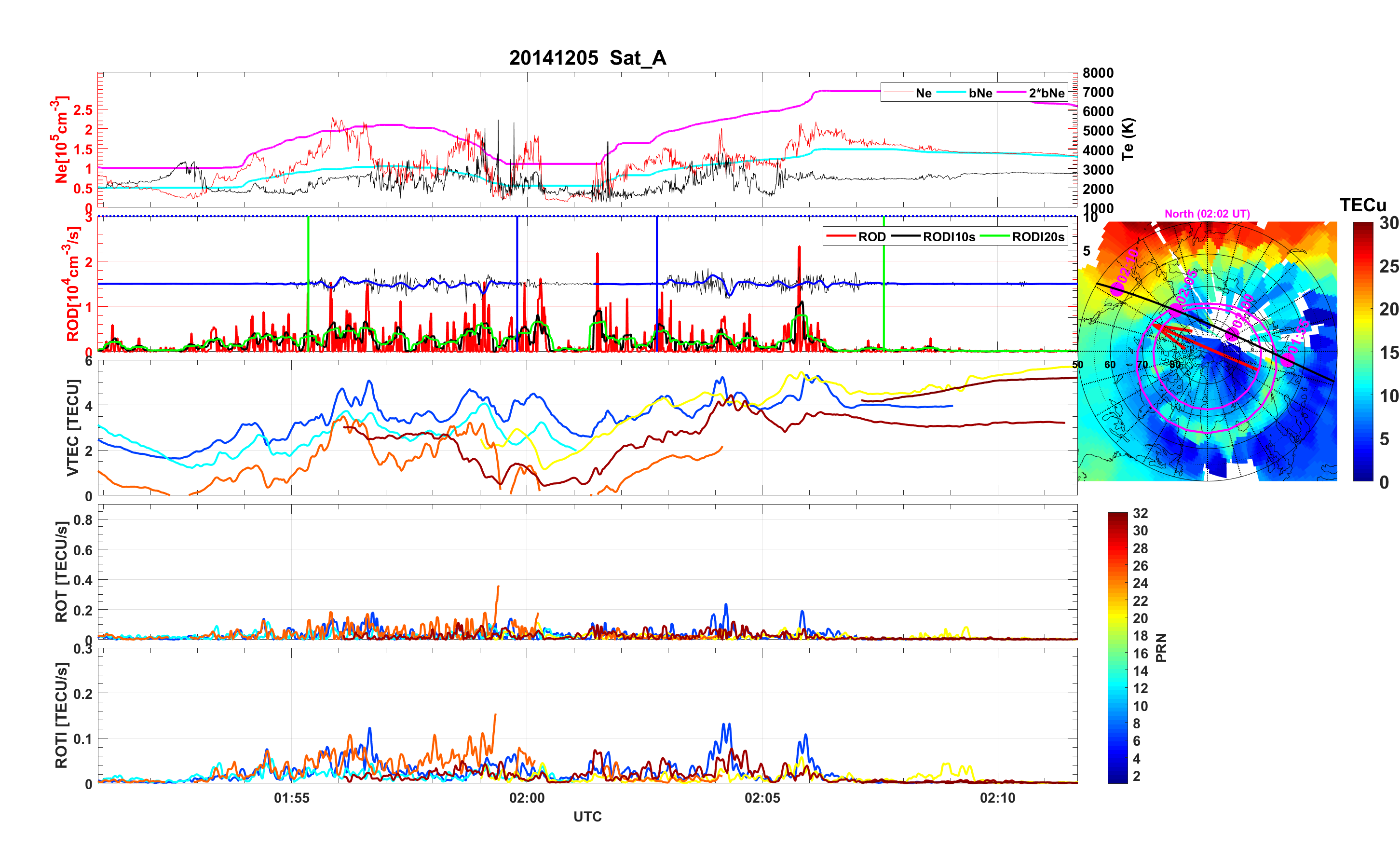The width and height of the screenshot is (1400, 847).
Task: Click the plot title 20141205 Sat_A
Action: click(x=587, y=58)
